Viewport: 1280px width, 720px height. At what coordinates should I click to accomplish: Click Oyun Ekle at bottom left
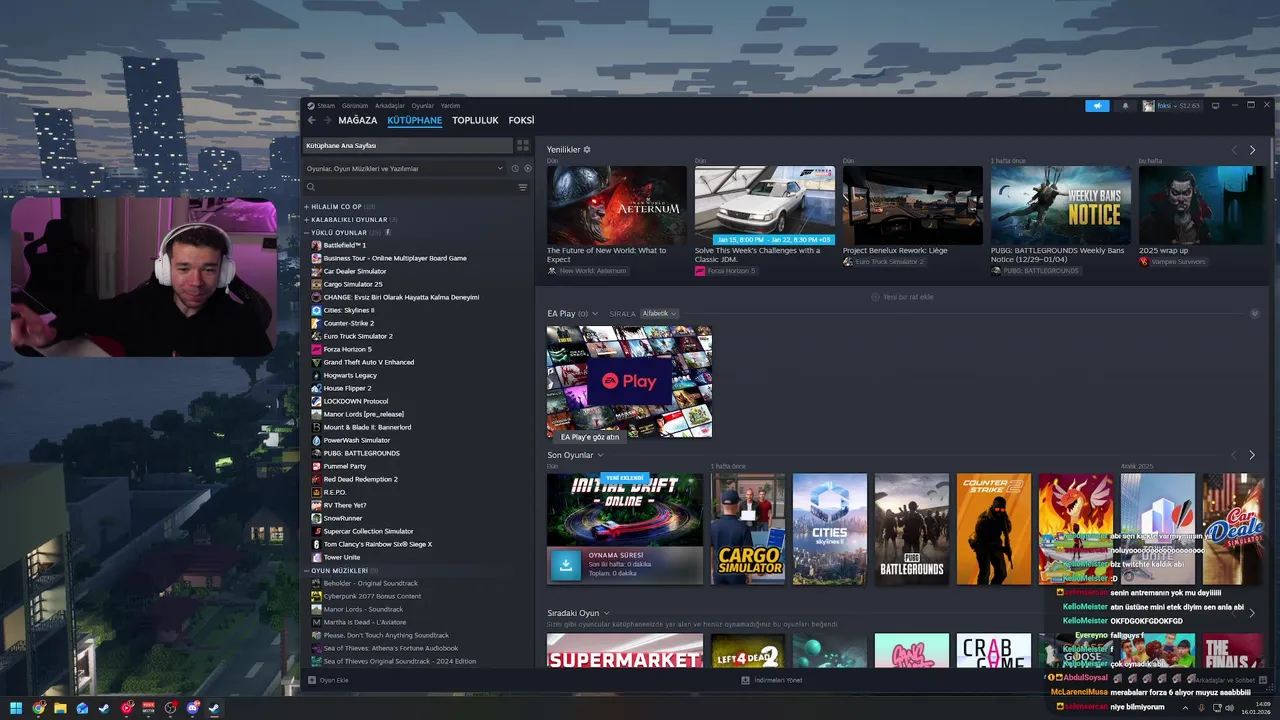(328, 680)
